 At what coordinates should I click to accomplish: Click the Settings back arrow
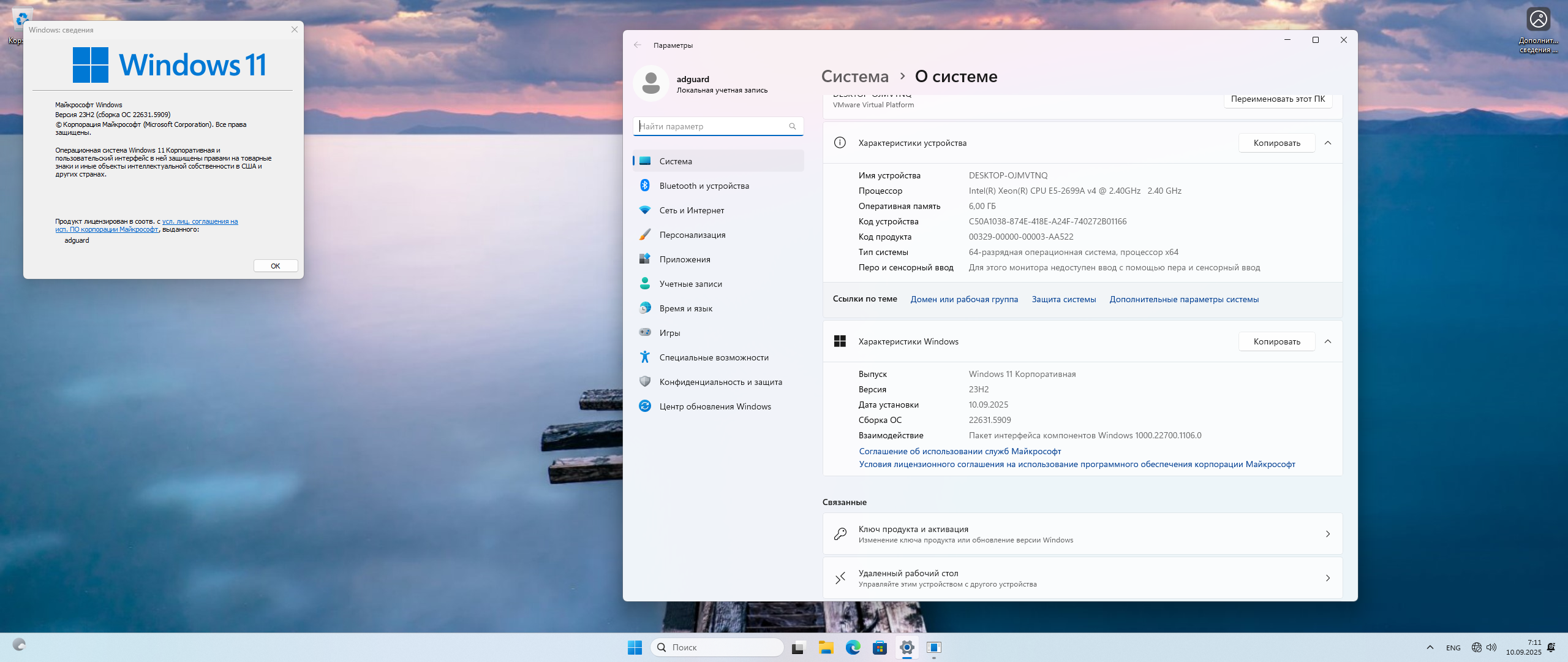click(638, 45)
